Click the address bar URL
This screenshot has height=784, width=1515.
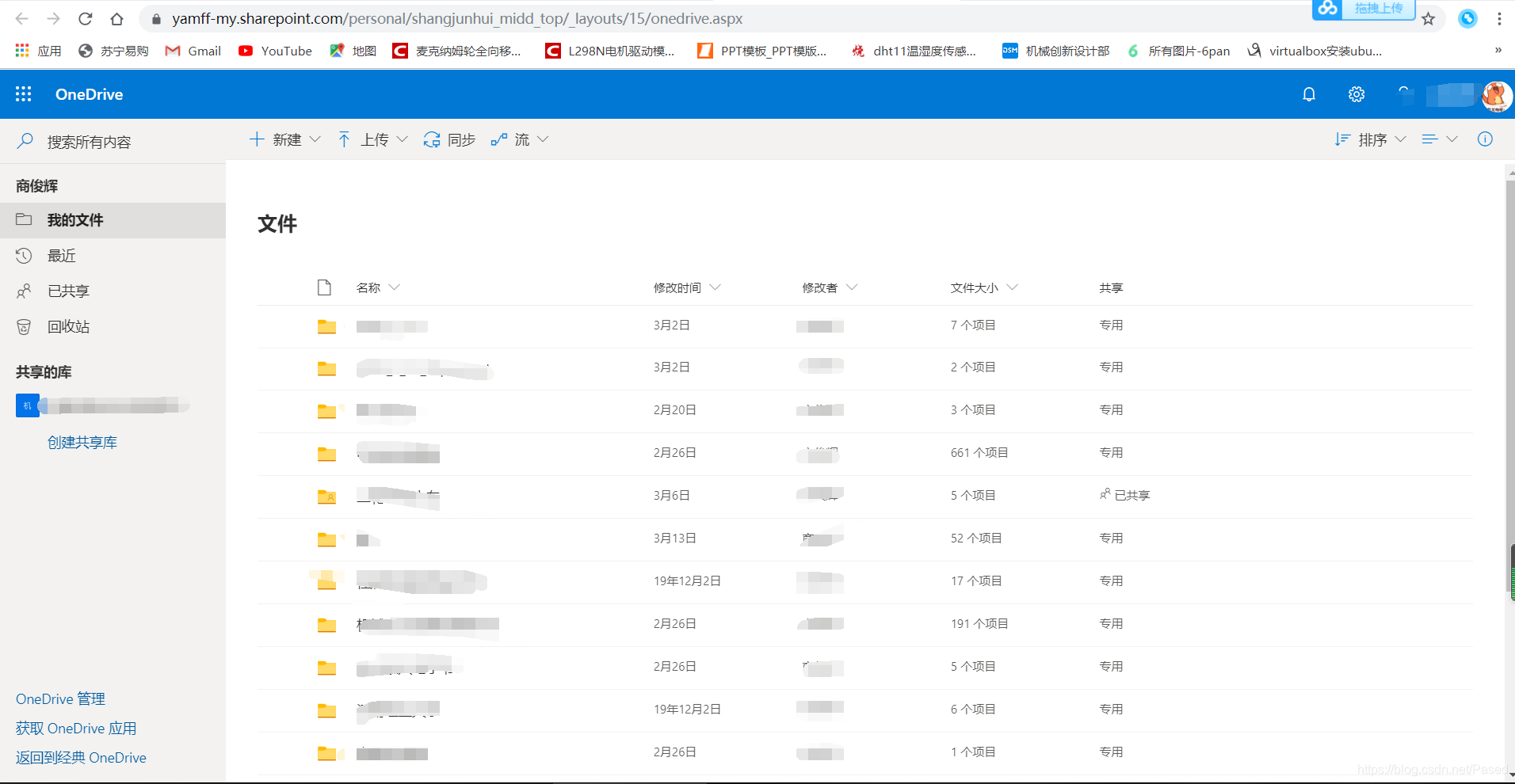click(457, 18)
